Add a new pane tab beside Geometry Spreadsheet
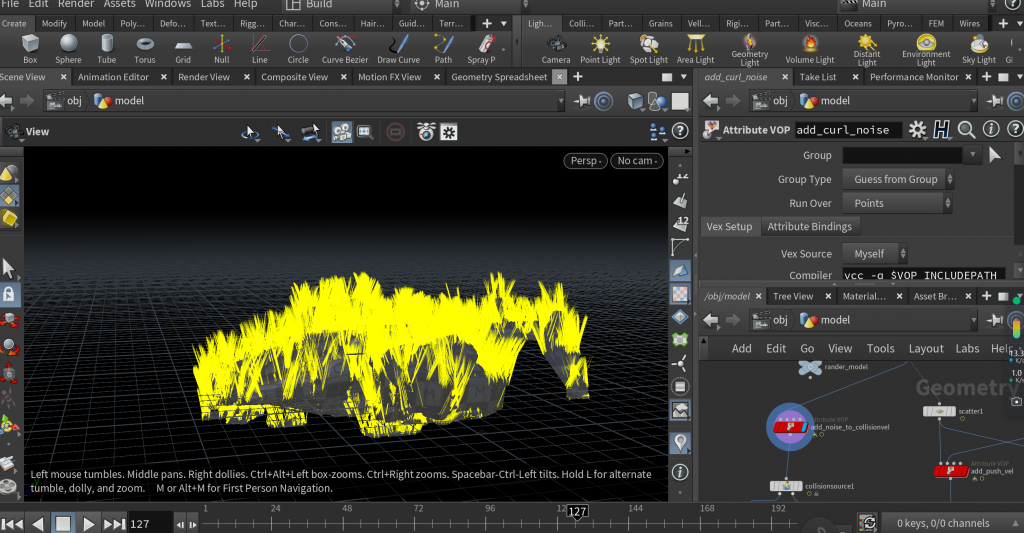Image resolution: width=1024 pixels, height=533 pixels. [578, 77]
